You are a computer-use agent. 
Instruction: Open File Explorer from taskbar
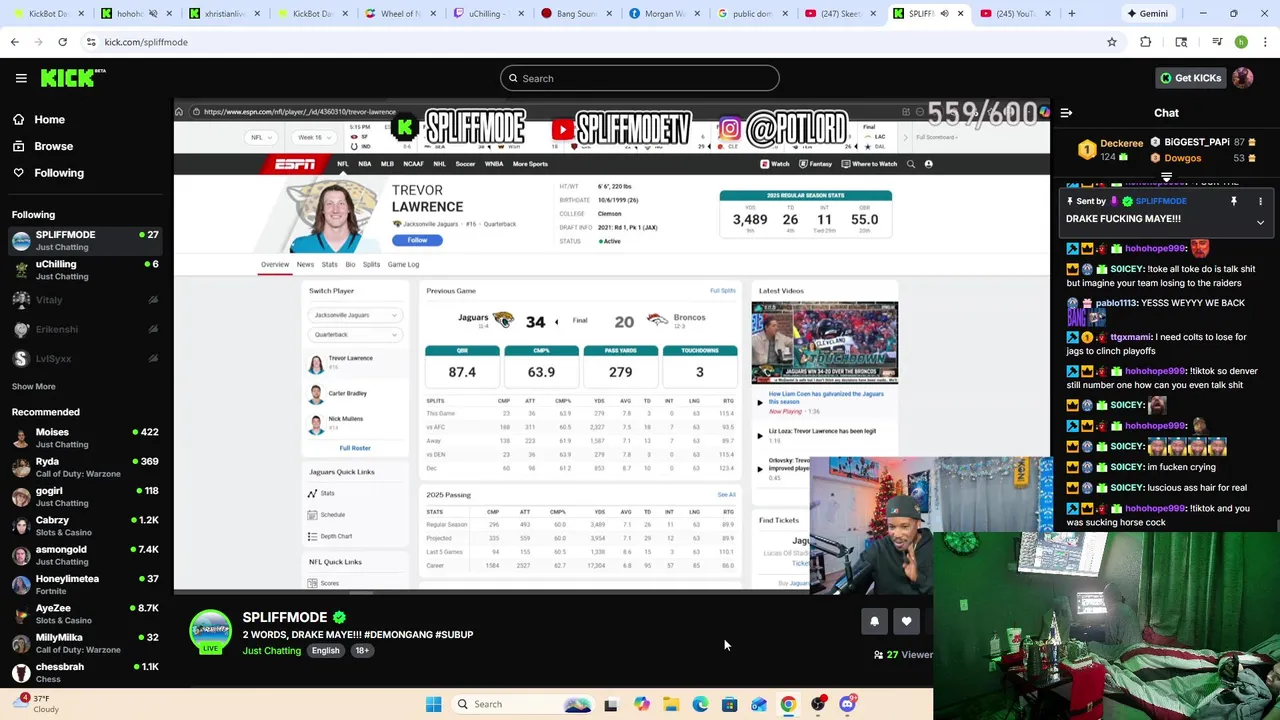click(671, 704)
